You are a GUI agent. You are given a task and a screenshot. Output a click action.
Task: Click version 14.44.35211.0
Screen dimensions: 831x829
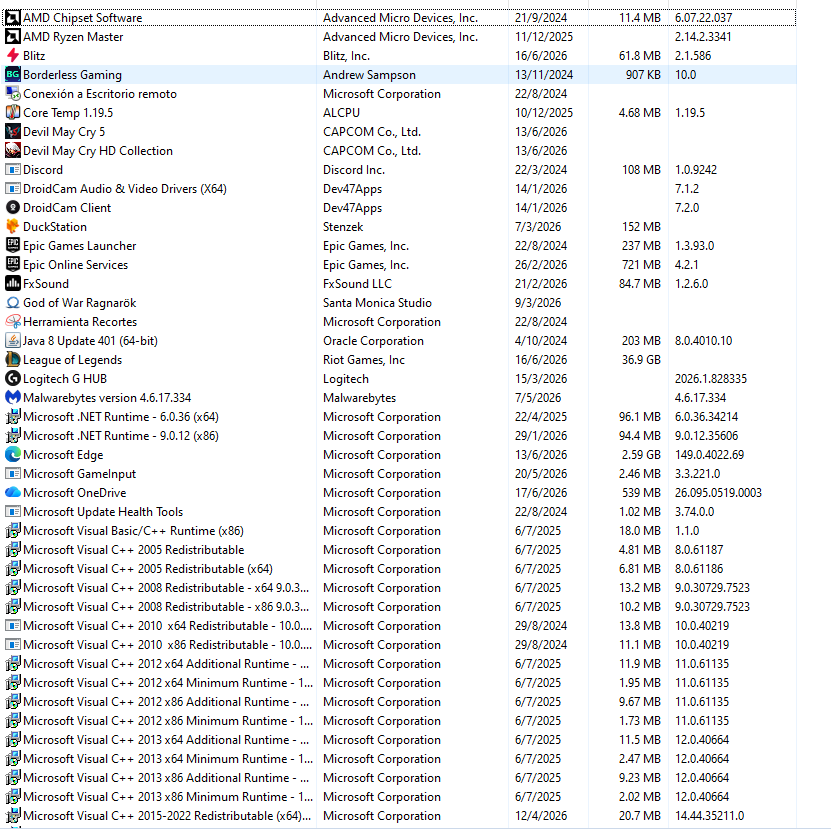(710, 816)
